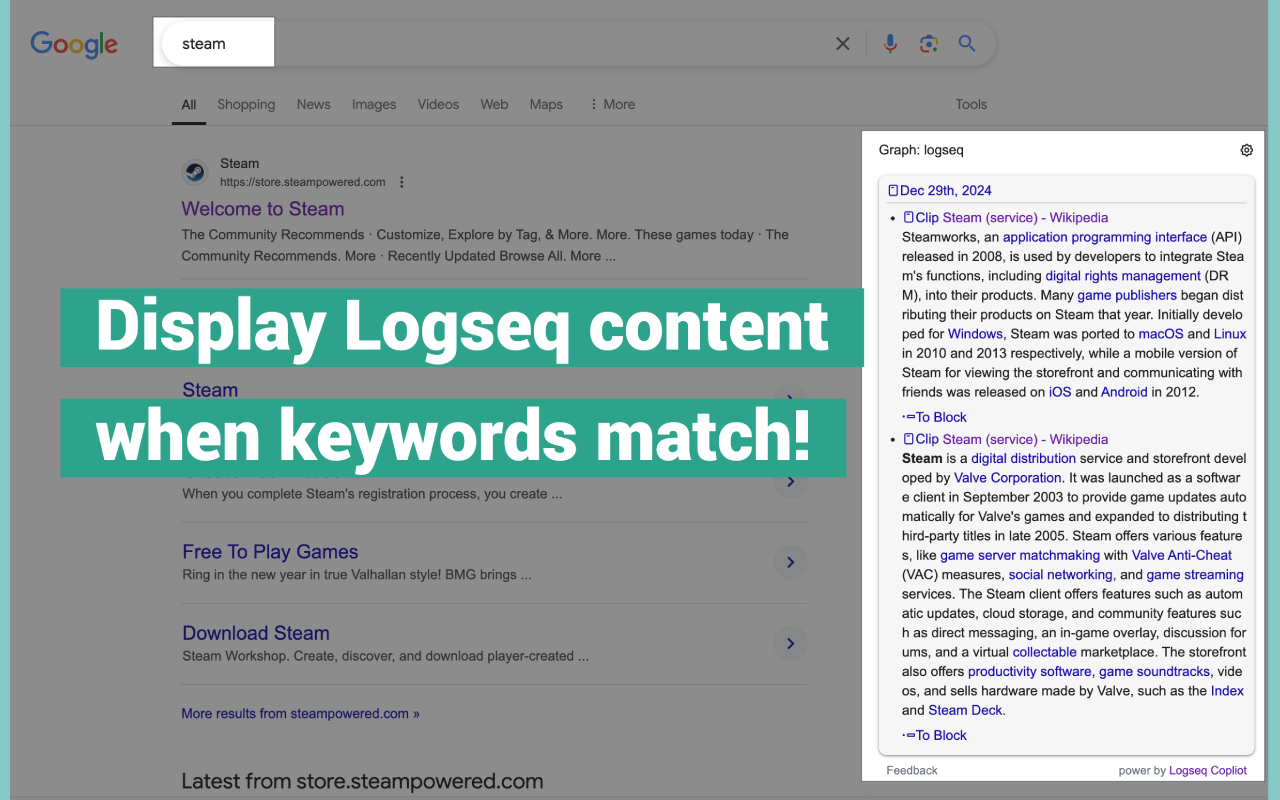Clear the search box with the X icon
Image resolution: width=1280 pixels, height=800 pixels.
[842, 43]
